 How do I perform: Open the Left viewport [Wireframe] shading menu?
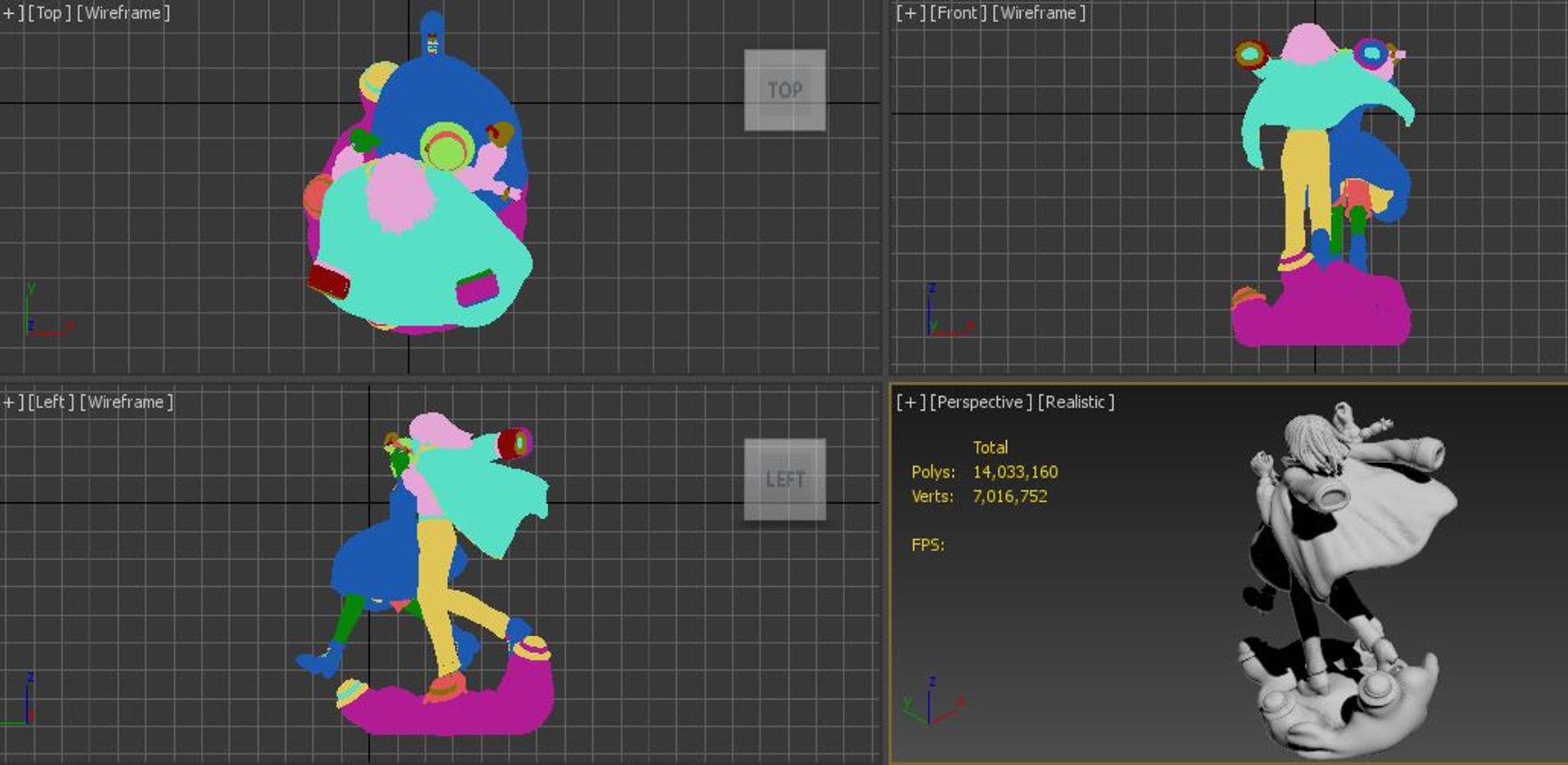click(127, 402)
